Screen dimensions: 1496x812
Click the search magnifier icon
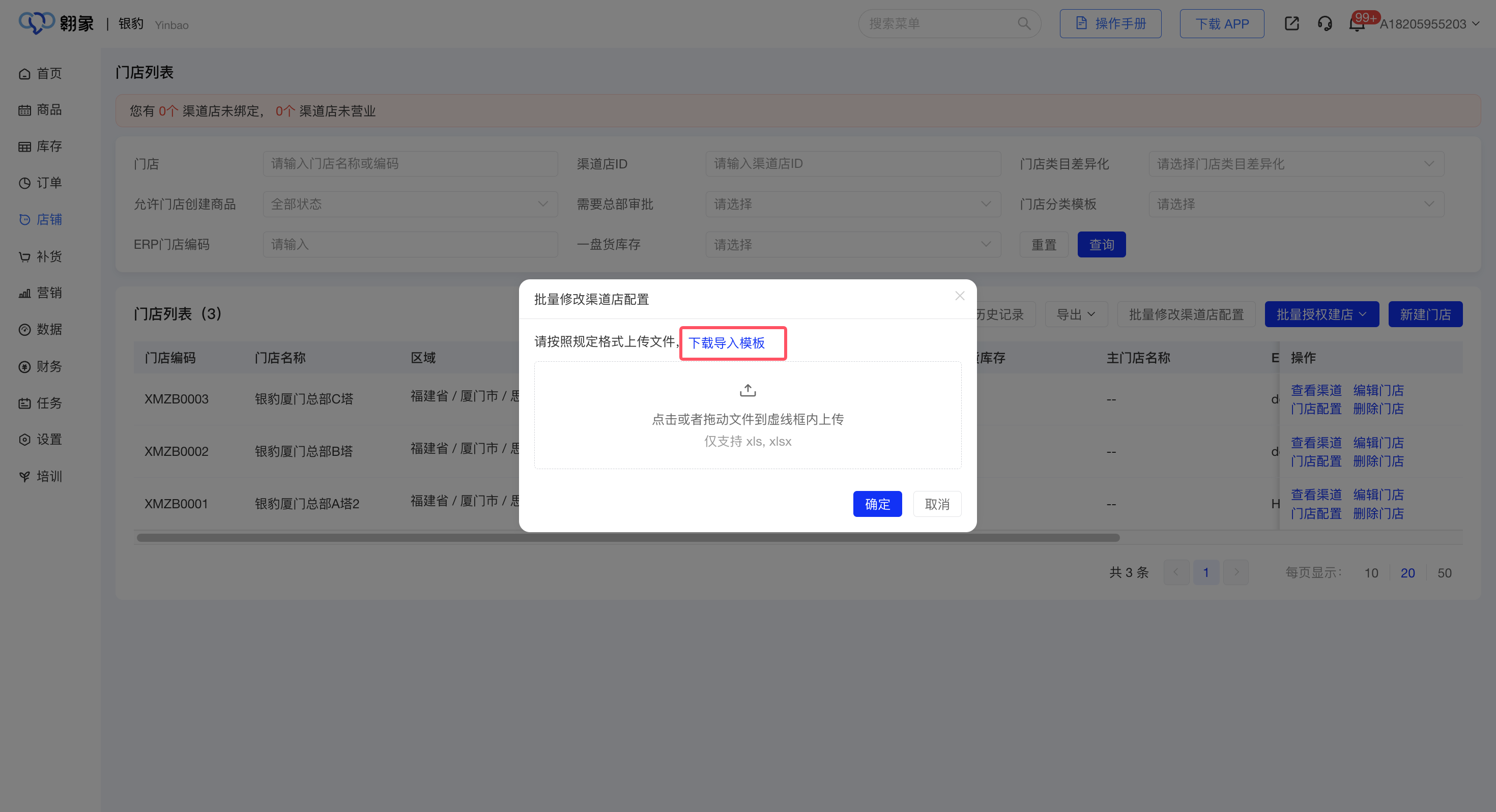[x=1024, y=24]
